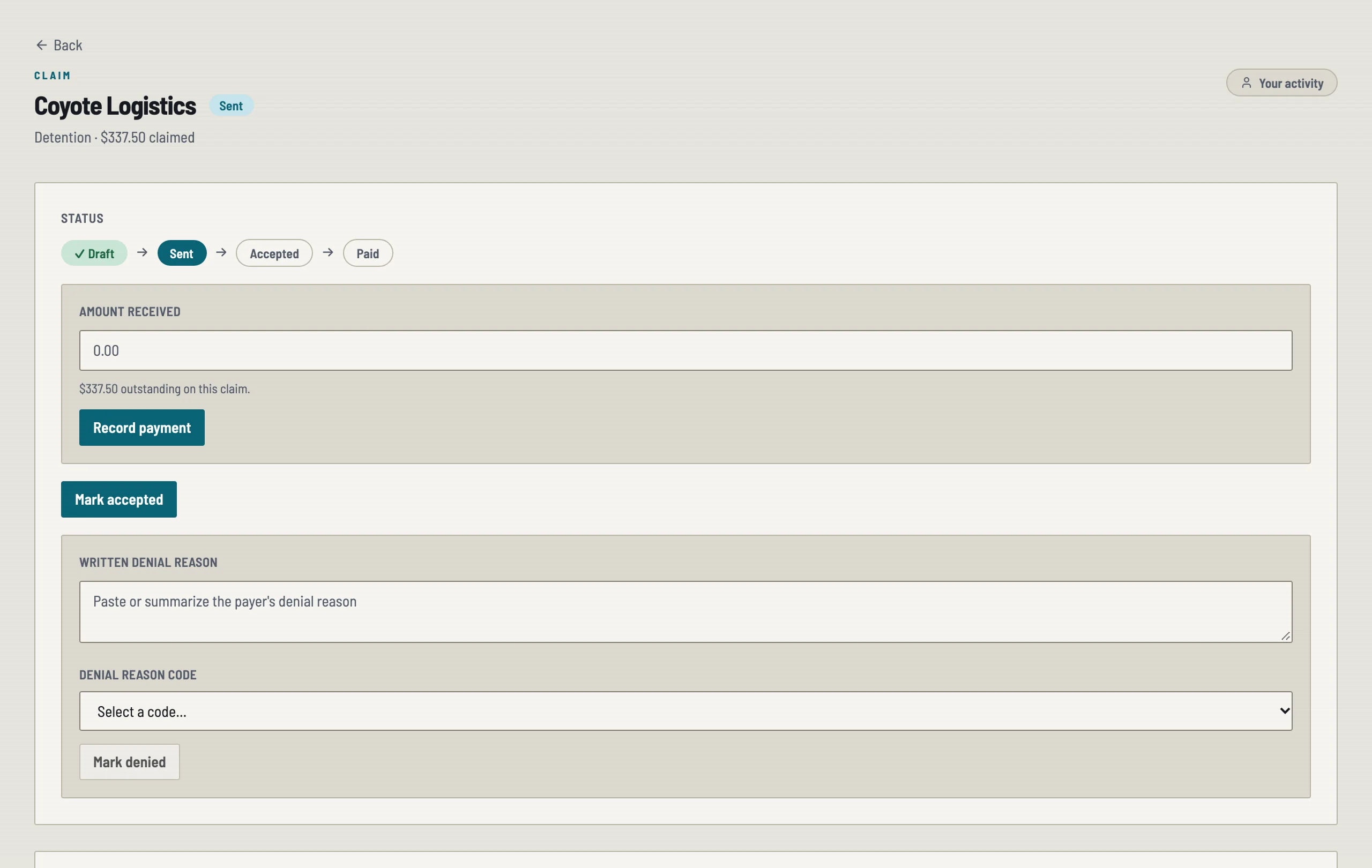Viewport: 1372px width, 868px height.
Task: Click the WRITTEN DENIAL REASON label
Action: pos(148,563)
